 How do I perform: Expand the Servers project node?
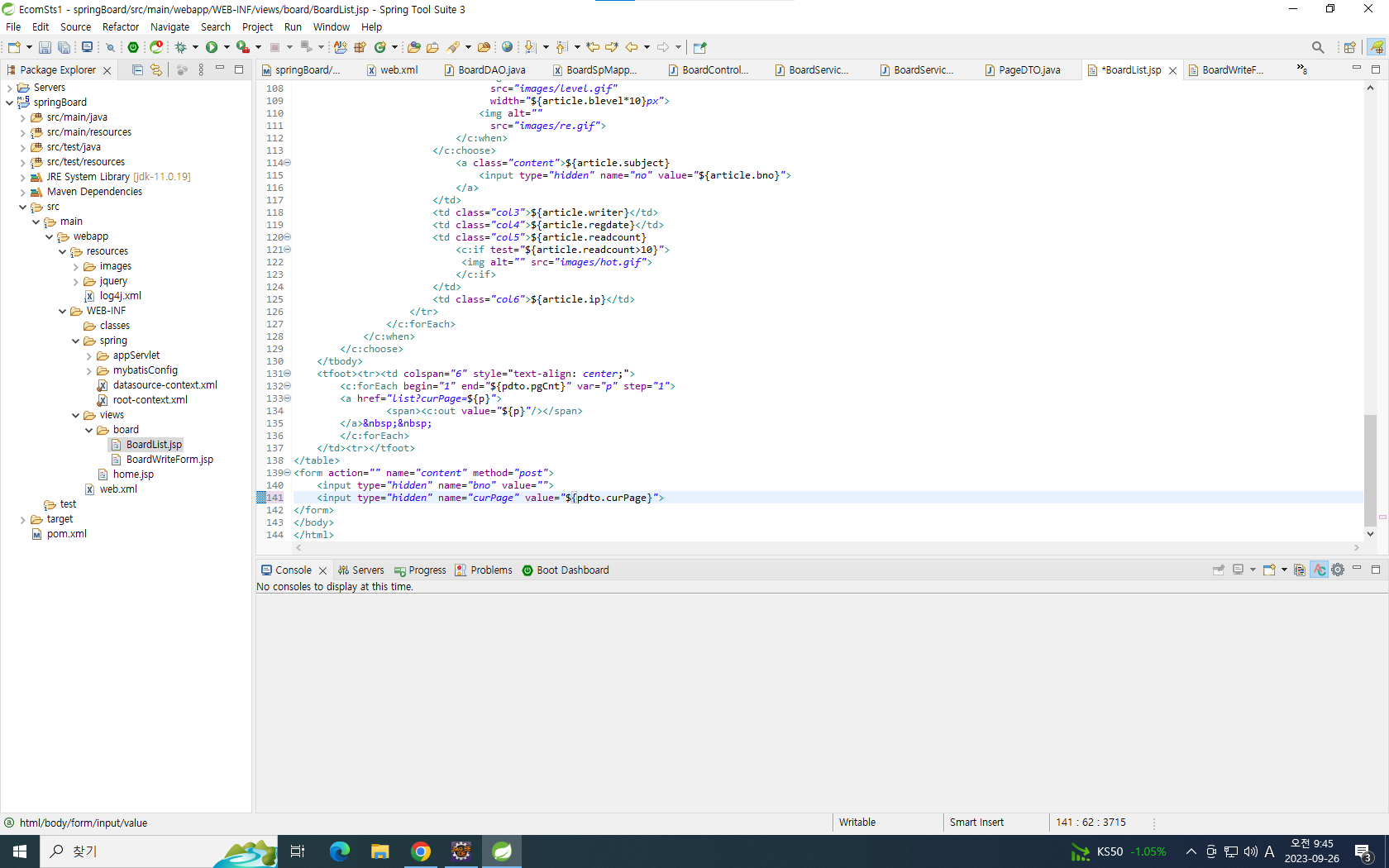tap(9, 88)
